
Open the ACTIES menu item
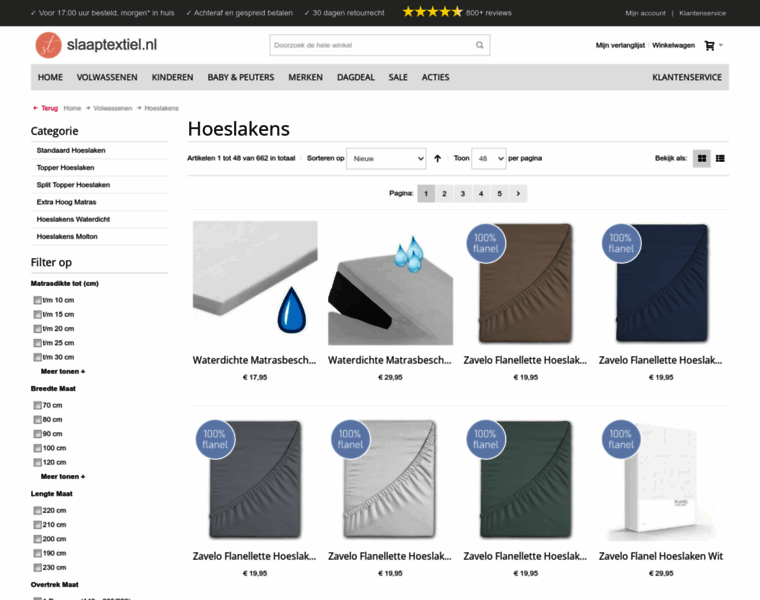coord(435,77)
